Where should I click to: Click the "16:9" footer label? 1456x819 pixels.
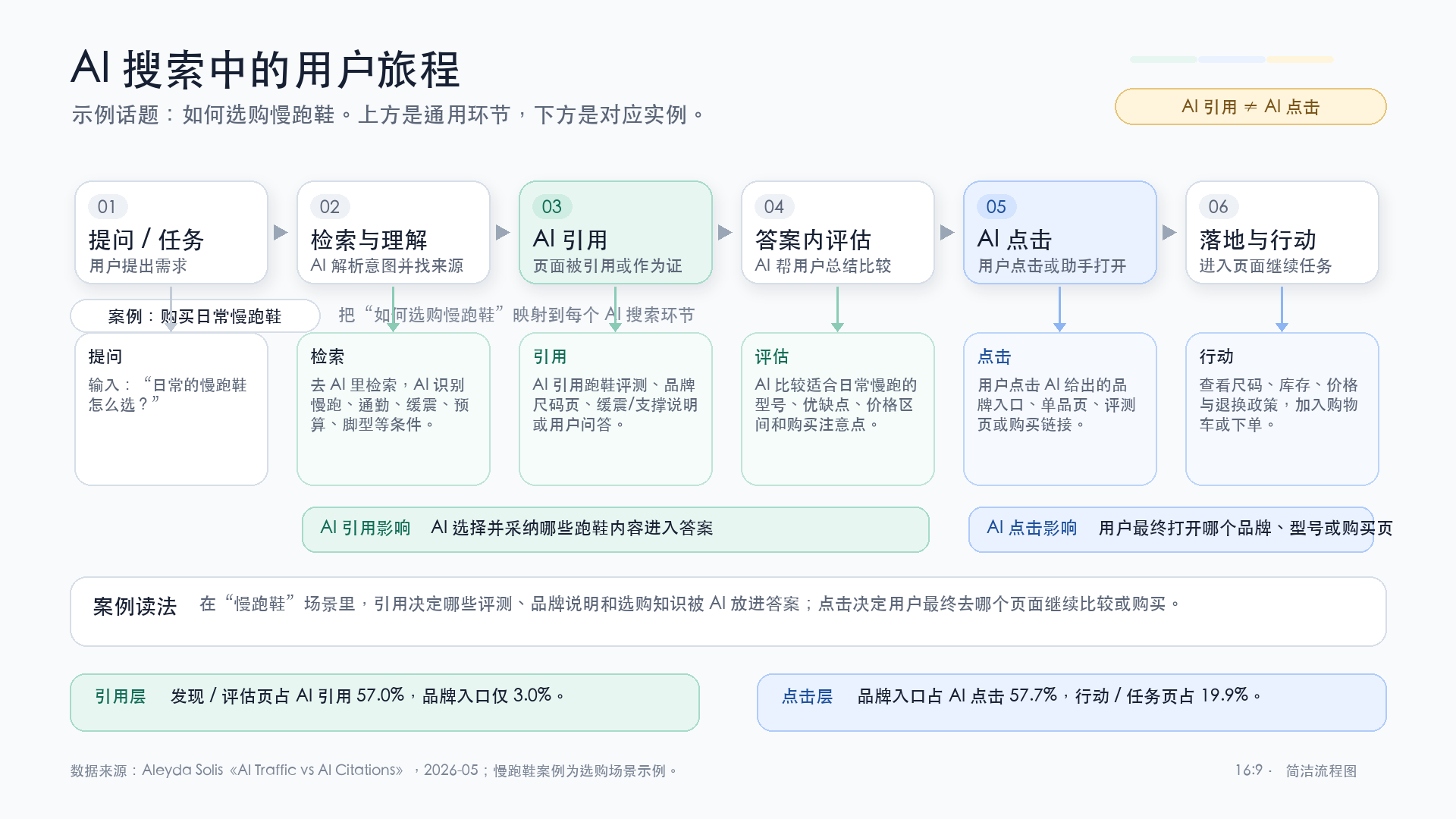pos(1249,770)
